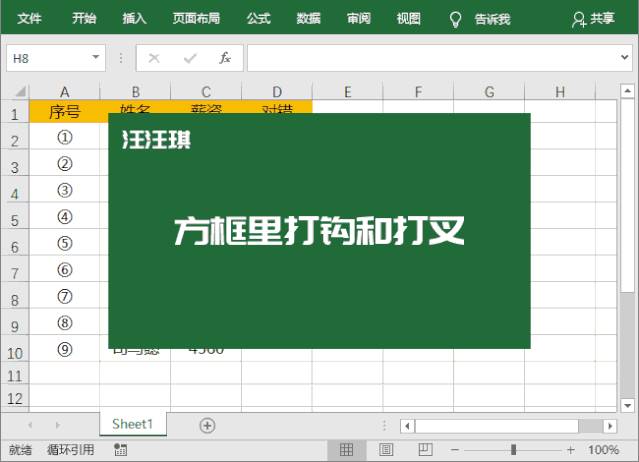Select column G header
639x462 pixels.
point(489,92)
